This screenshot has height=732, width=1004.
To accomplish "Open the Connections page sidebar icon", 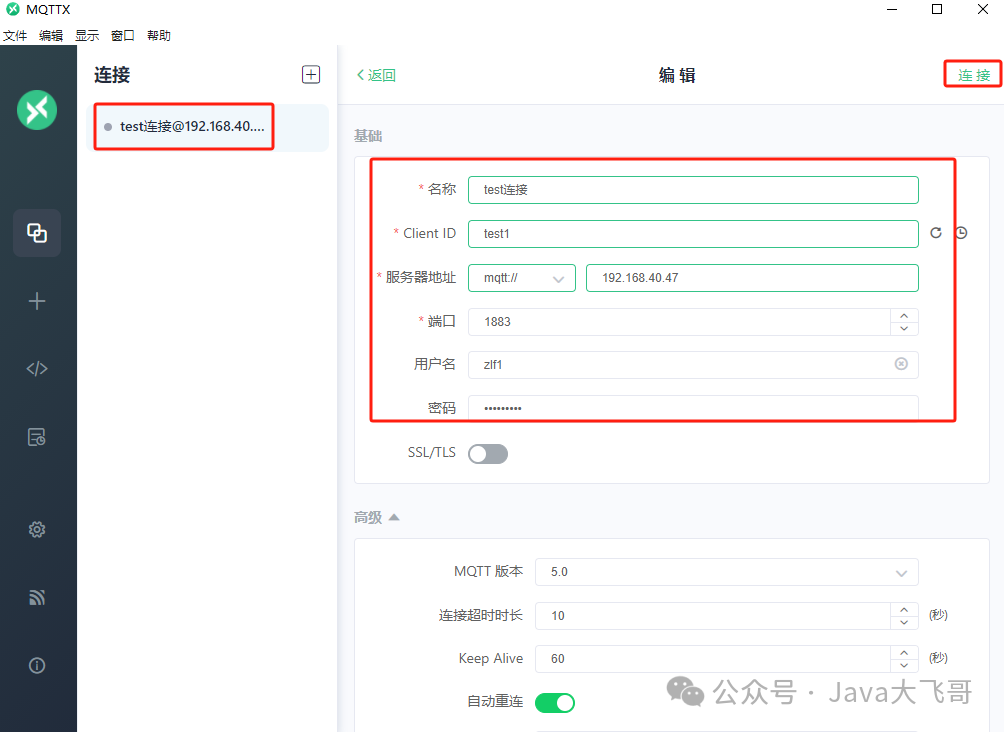I will pyautogui.click(x=37, y=232).
